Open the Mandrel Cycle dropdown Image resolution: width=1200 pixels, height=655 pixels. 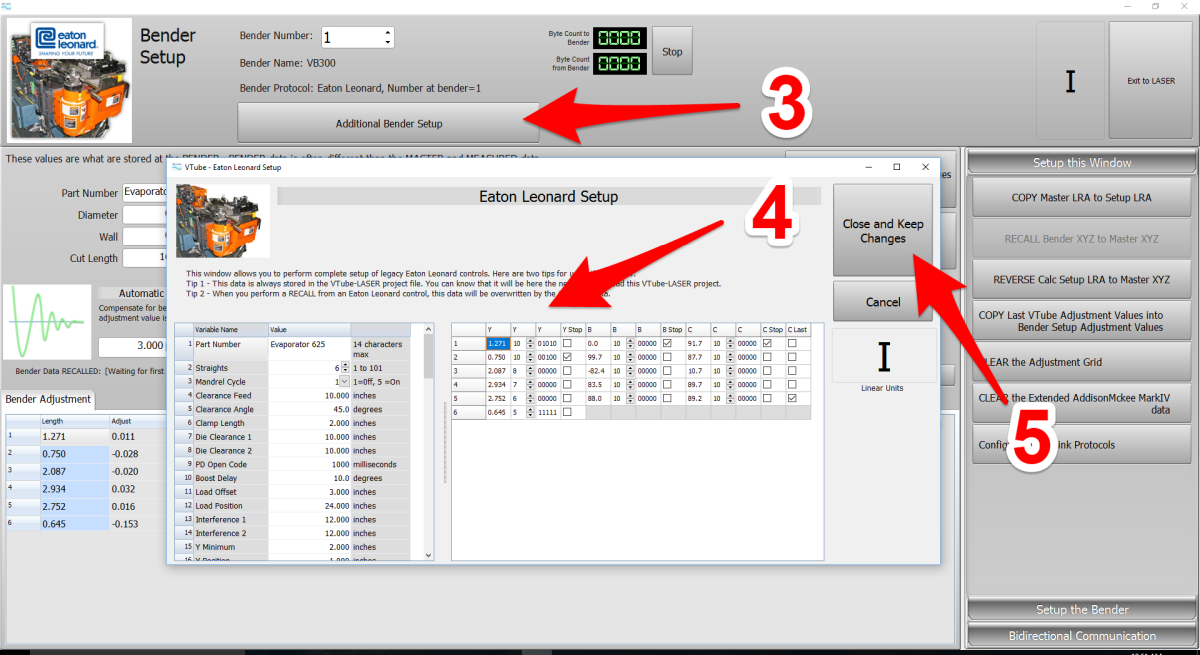pyautogui.click(x=344, y=381)
